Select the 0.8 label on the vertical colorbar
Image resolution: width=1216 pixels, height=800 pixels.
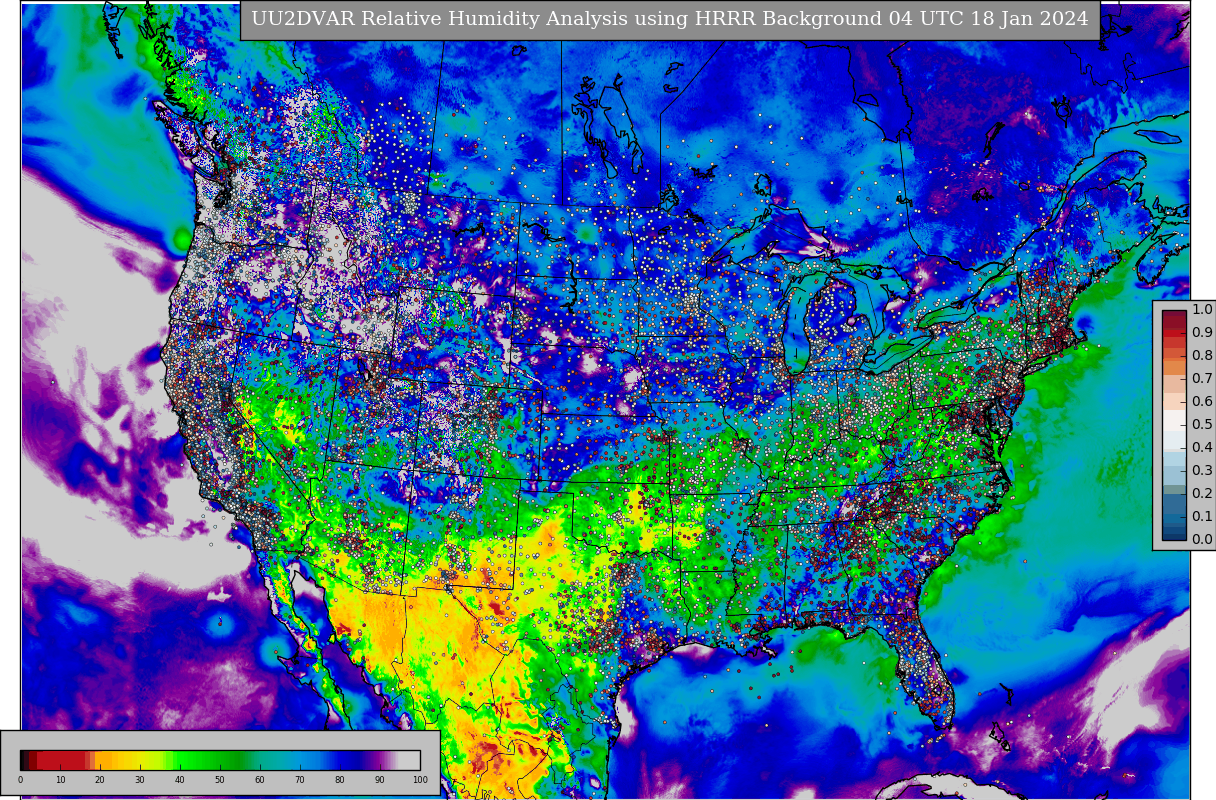coord(1202,356)
